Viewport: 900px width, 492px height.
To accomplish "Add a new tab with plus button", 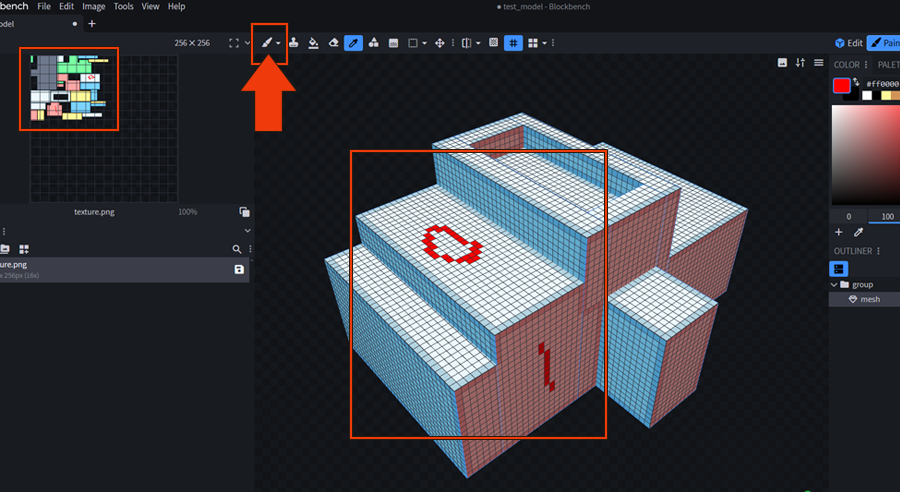I will point(92,23).
